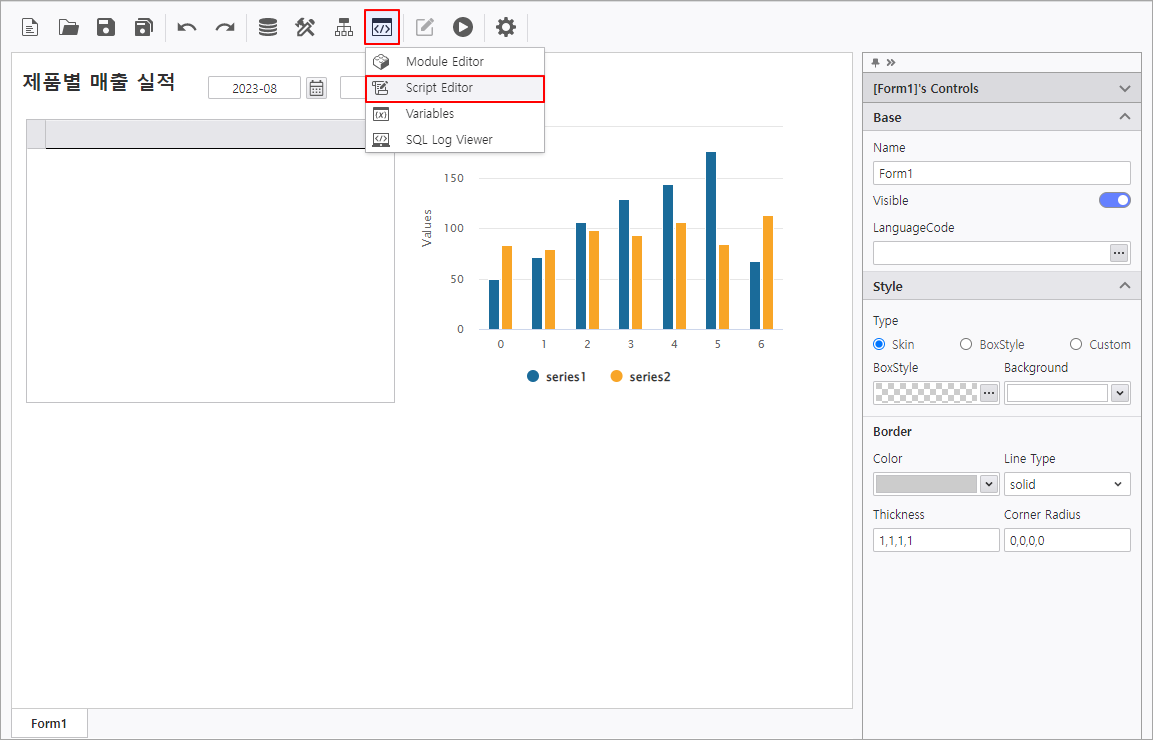Image resolution: width=1153 pixels, height=740 pixels.
Task: Click the New document icon
Action: [x=30, y=28]
